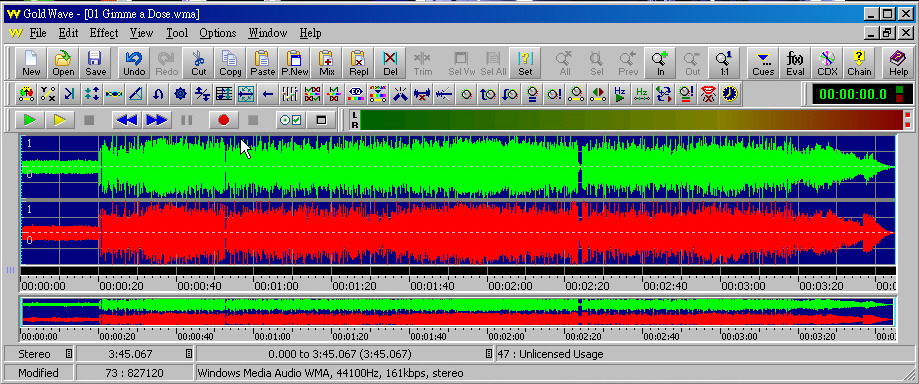The height and width of the screenshot is (384, 919).
Task: Open the Help menu
Action: tap(311, 33)
